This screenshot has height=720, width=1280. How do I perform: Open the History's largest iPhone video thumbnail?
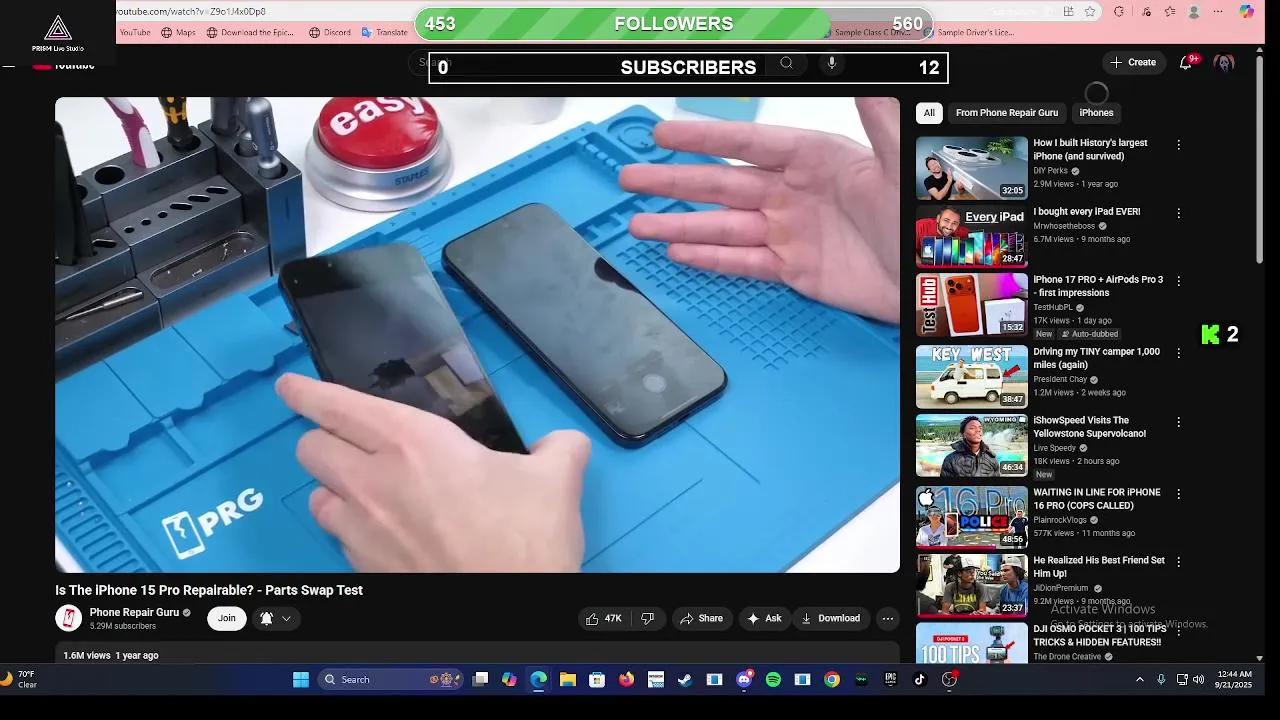pyautogui.click(x=972, y=168)
